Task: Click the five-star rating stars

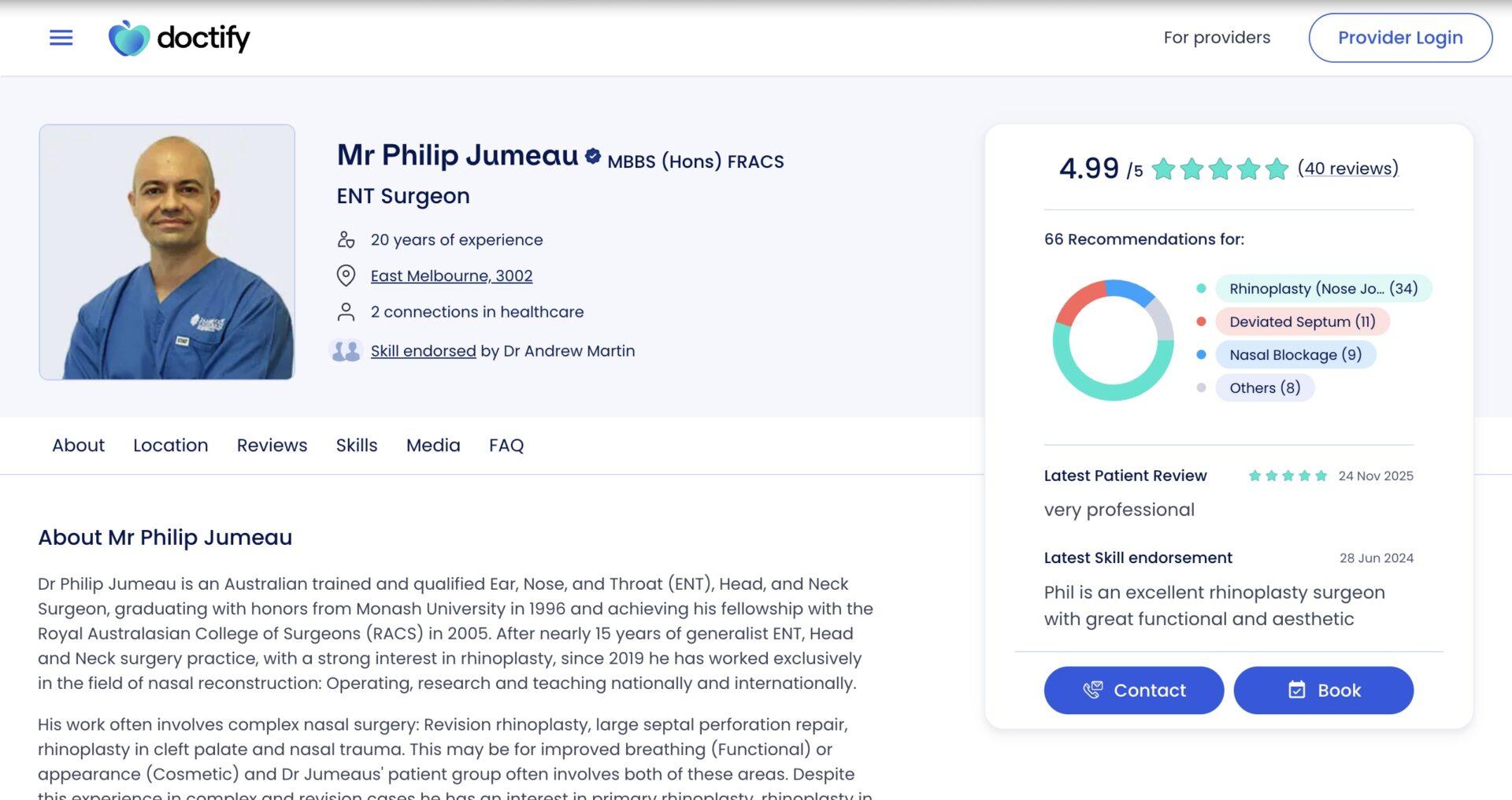Action: [1219, 169]
